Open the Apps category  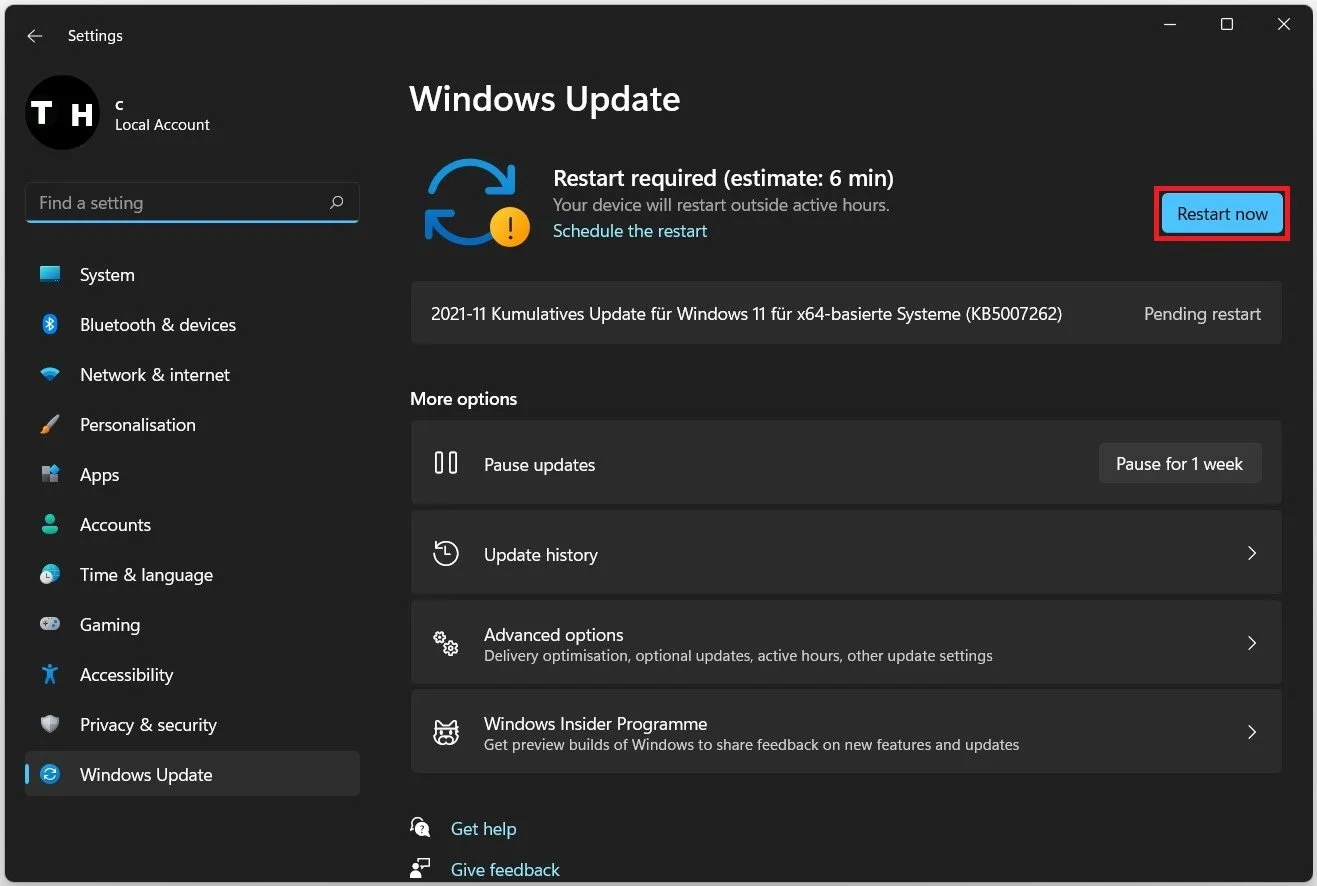[x=192, y=475]
